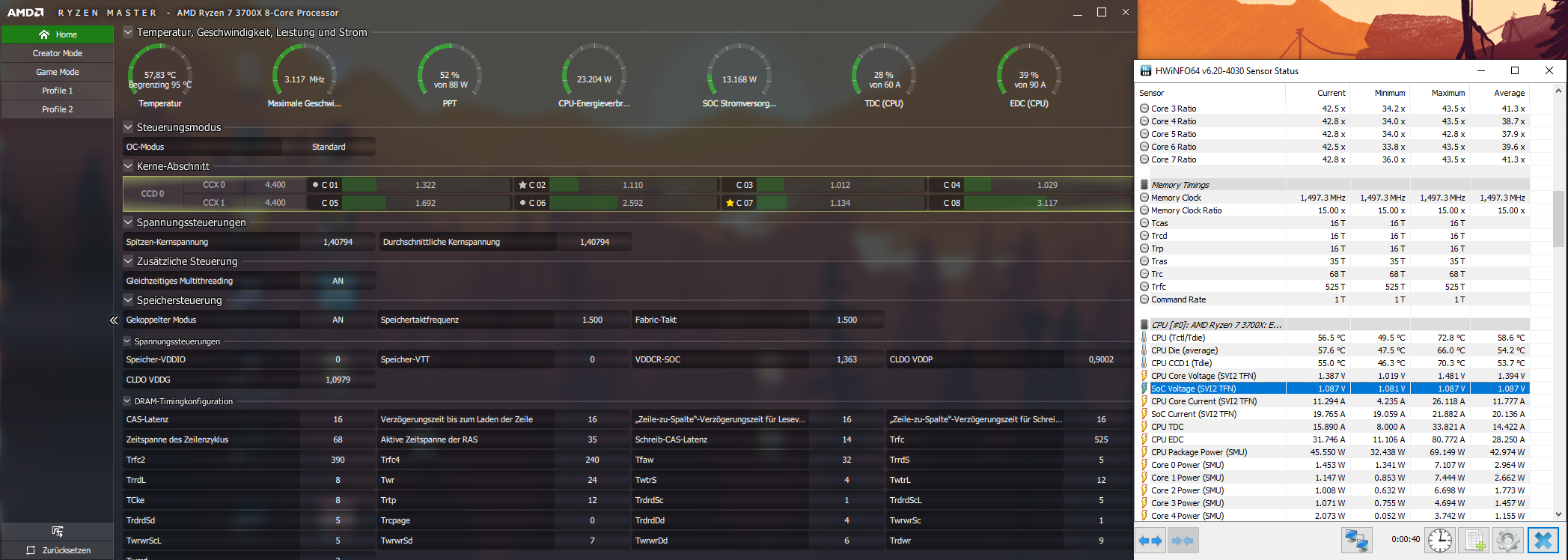Click the dot marker on core C 01
1568x560 pixels.
tap(315, 185)
